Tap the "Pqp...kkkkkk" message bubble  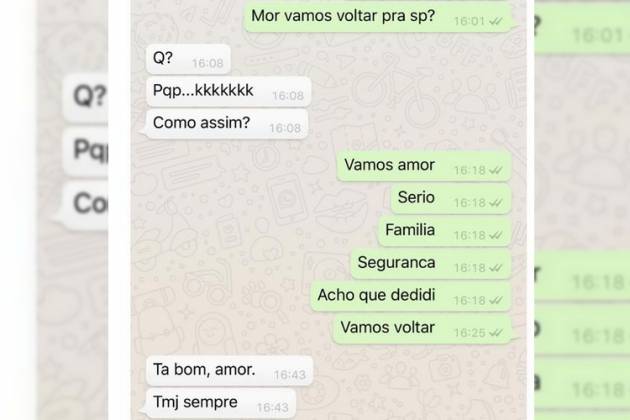point(229,92)
